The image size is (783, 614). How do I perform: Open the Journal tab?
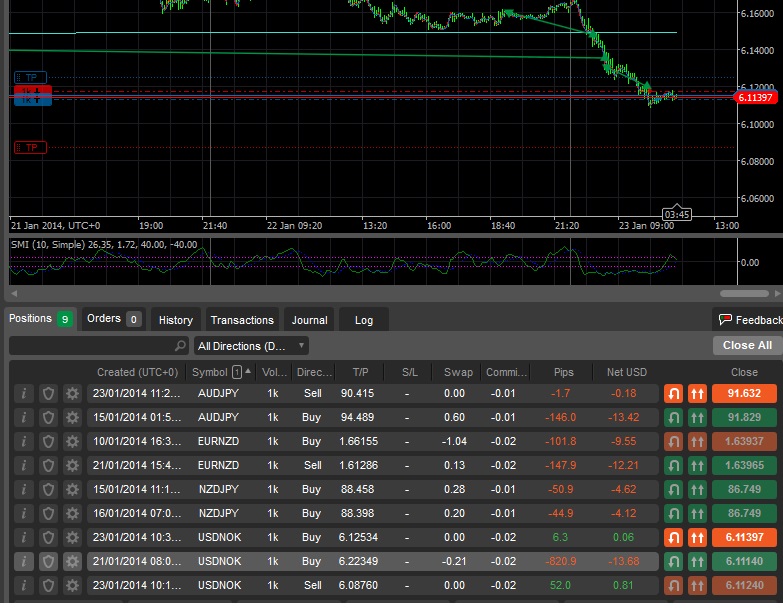pyautogui.click(x=309, y=320)
